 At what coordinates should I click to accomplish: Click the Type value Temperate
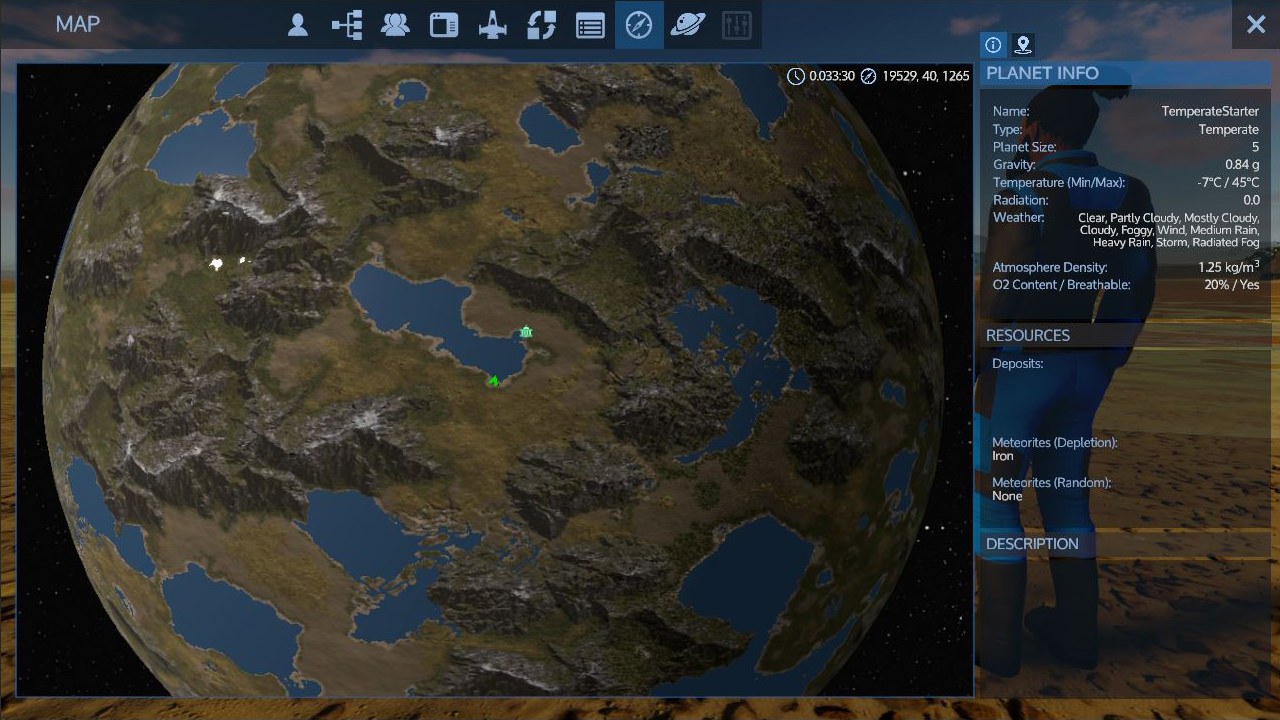point(1229,129)
